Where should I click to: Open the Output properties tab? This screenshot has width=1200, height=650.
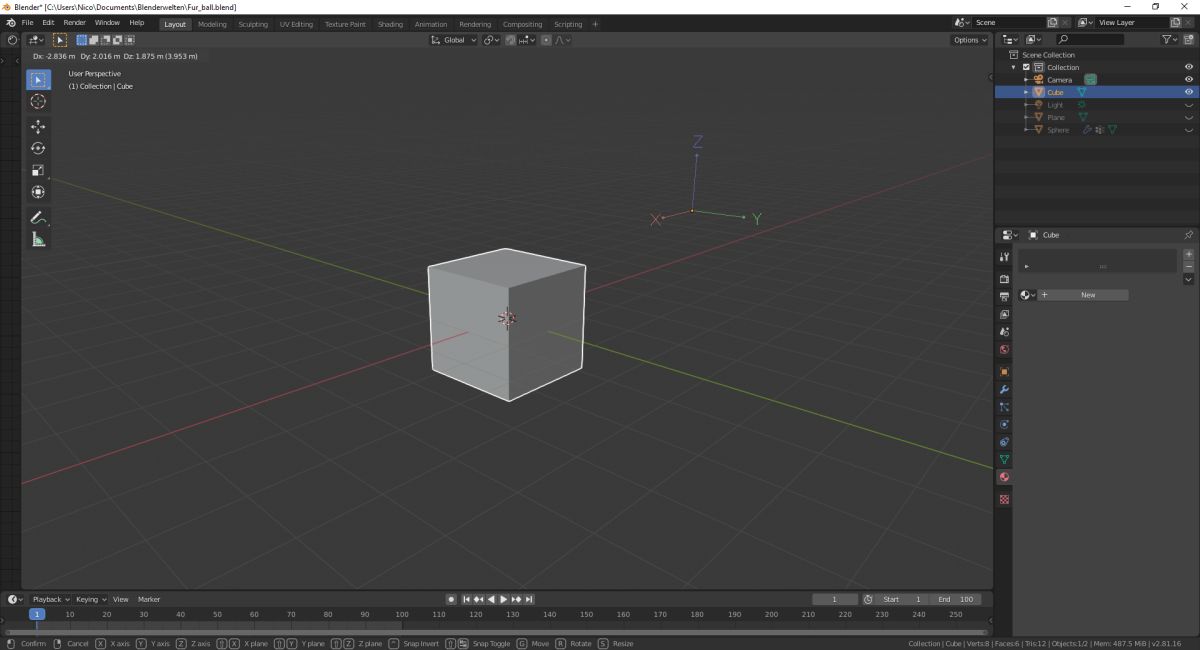point(1004,297)
